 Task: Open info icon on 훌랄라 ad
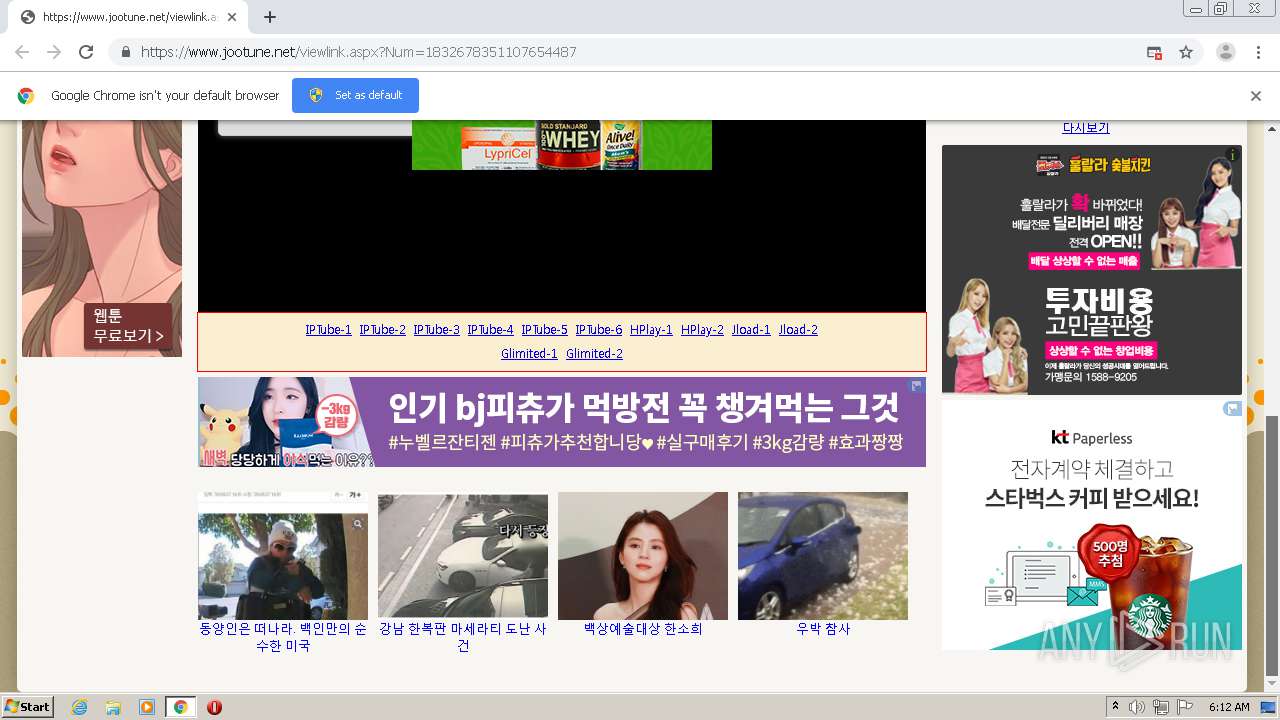pos(1233,154)
